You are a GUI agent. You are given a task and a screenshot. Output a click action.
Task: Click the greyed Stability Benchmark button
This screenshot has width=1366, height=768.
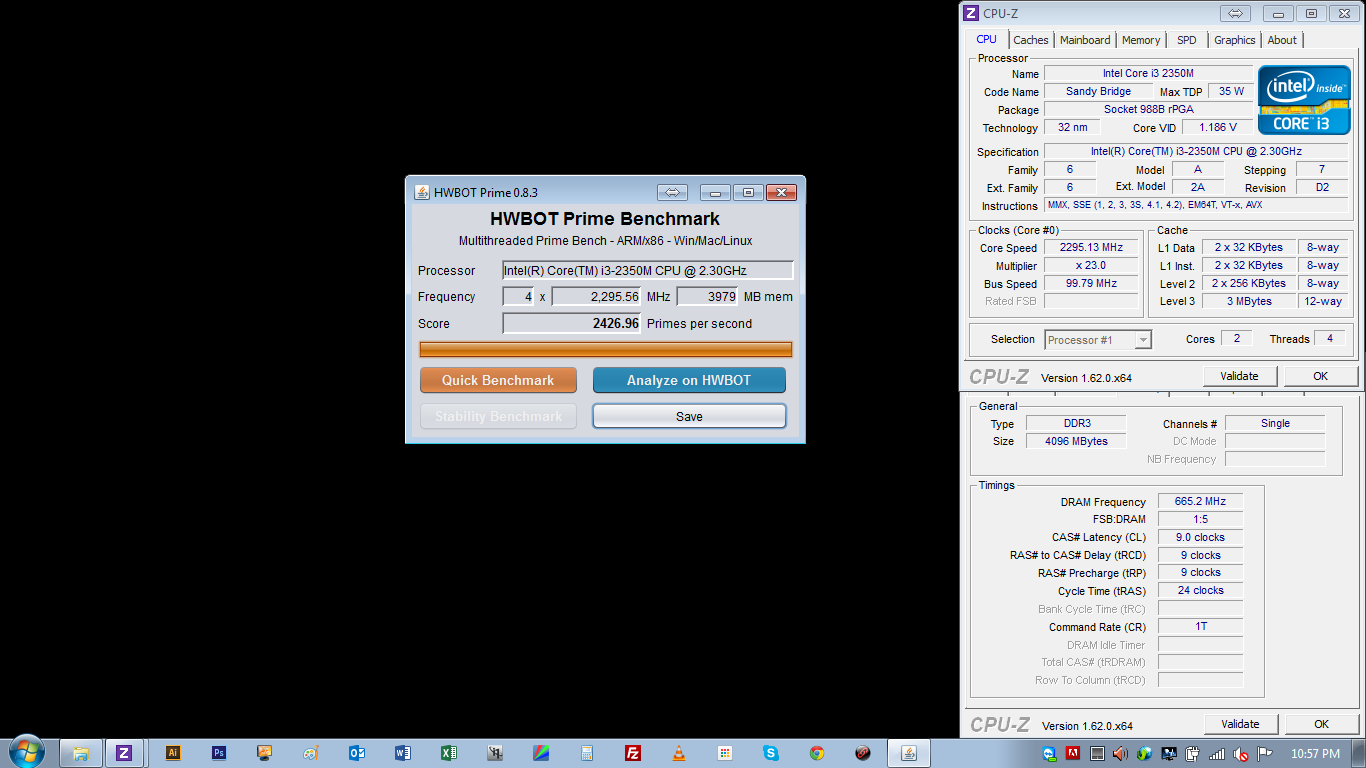click(498, 416)
